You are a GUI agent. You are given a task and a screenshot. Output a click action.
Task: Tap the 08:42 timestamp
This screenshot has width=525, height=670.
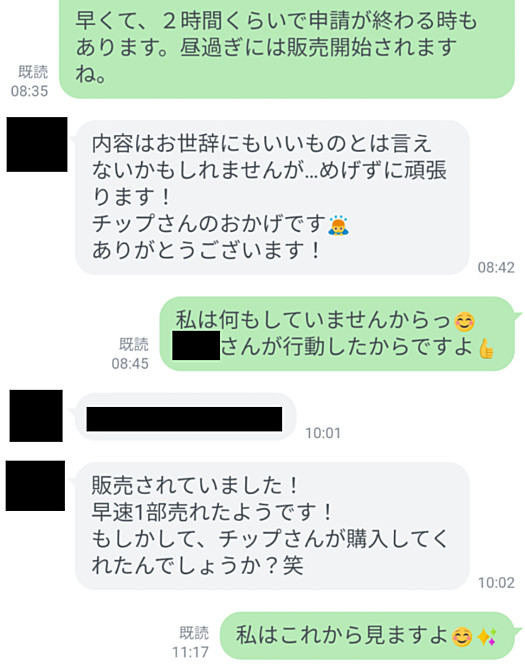point(496,267)
